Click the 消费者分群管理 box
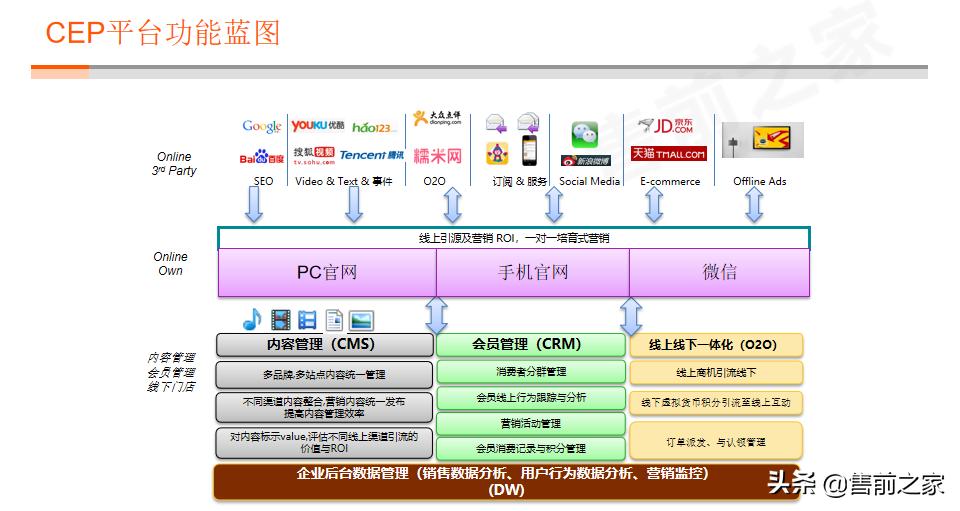Screen dimensions: 960x511 click(x=531, y=371)
